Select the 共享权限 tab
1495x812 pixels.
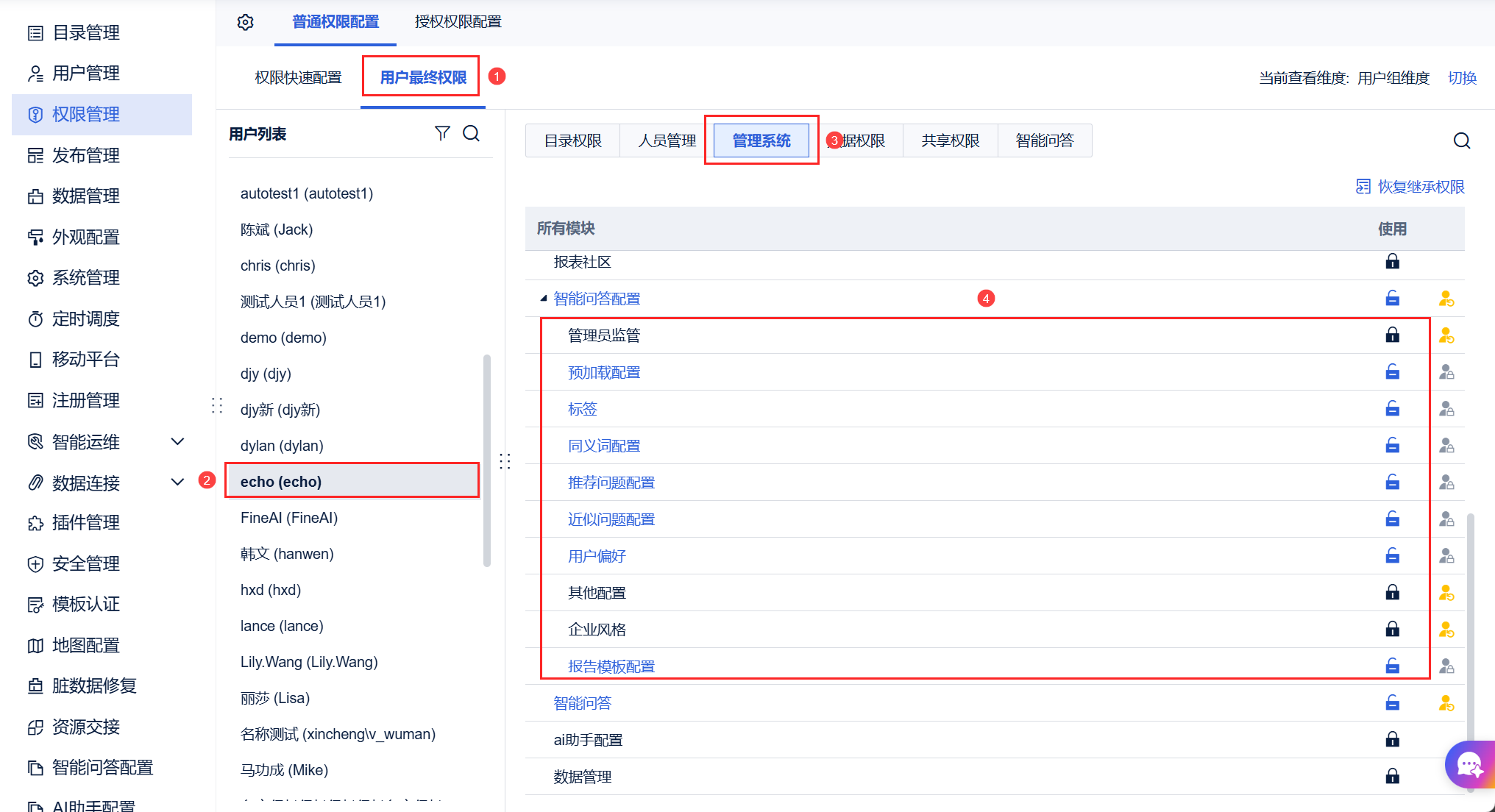pos(950,140)
